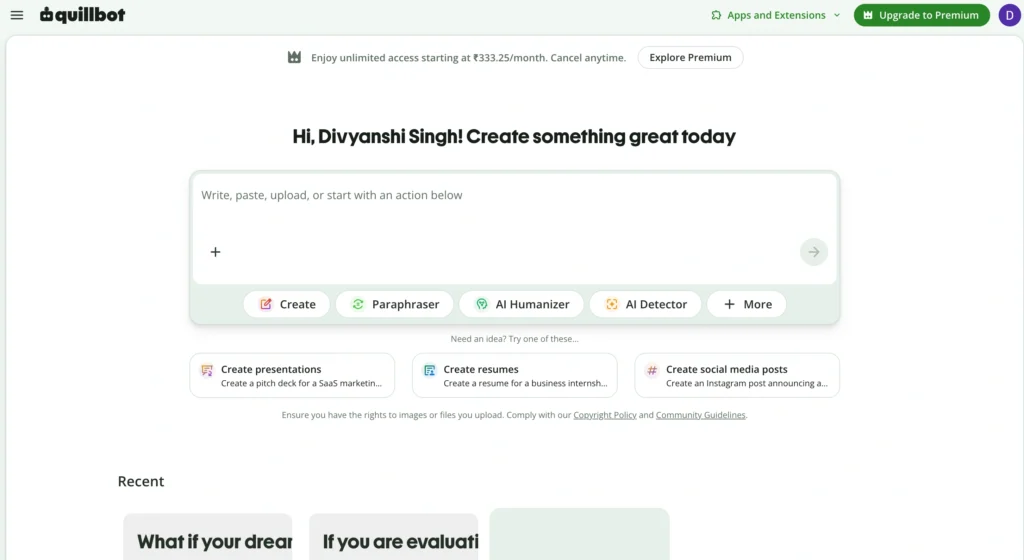Click the crown icon on Upgrade button
Screen dimensions: 1024x560
coord(867,15)
